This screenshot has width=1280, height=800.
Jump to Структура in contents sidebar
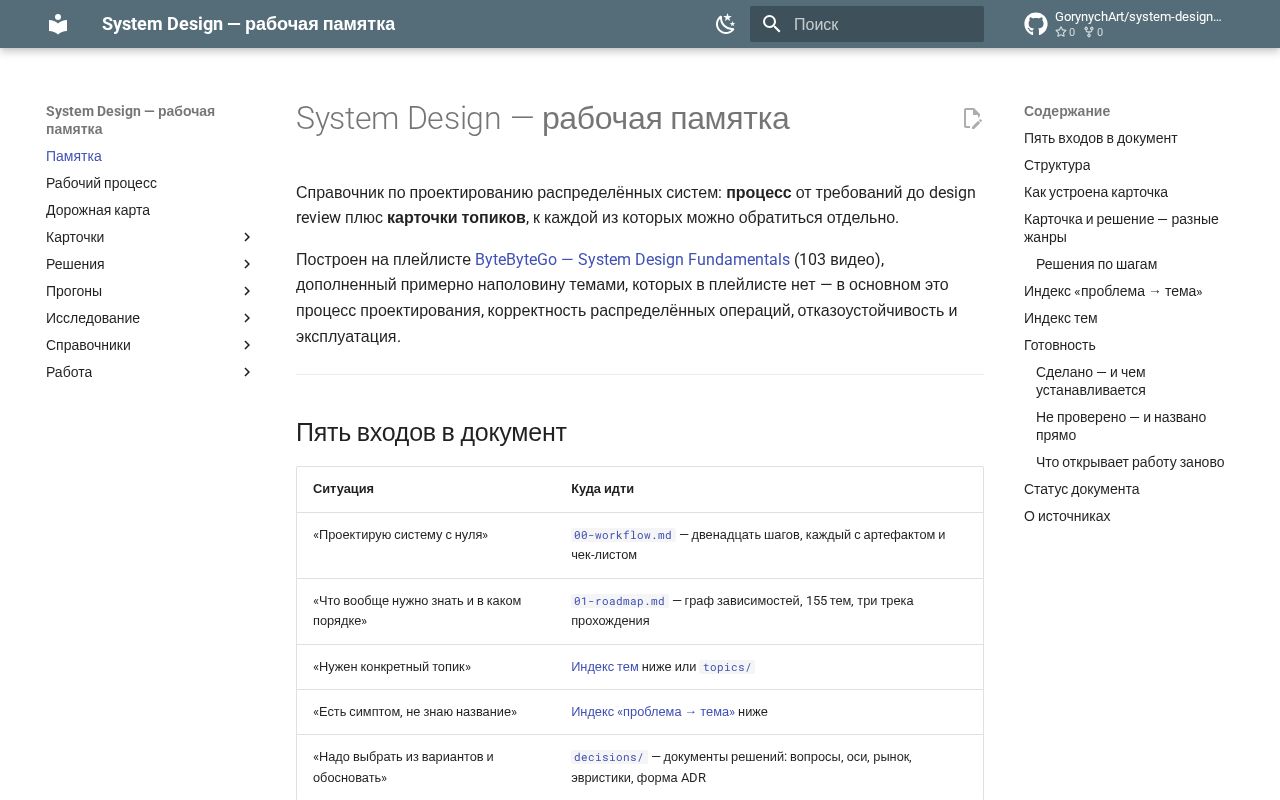(1057, 165)
